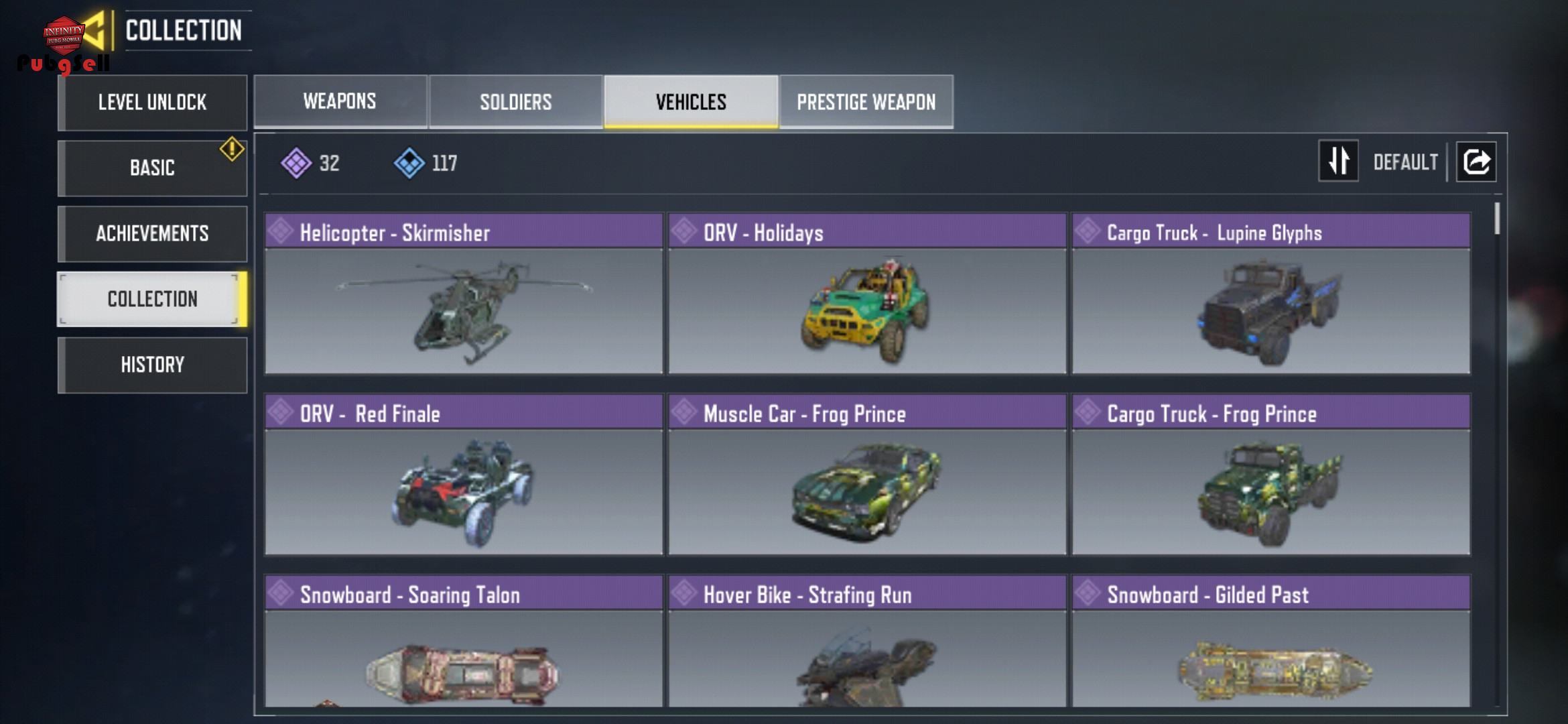Go to the History section
Screen dimensions: 1568x724
pos(153,365)
